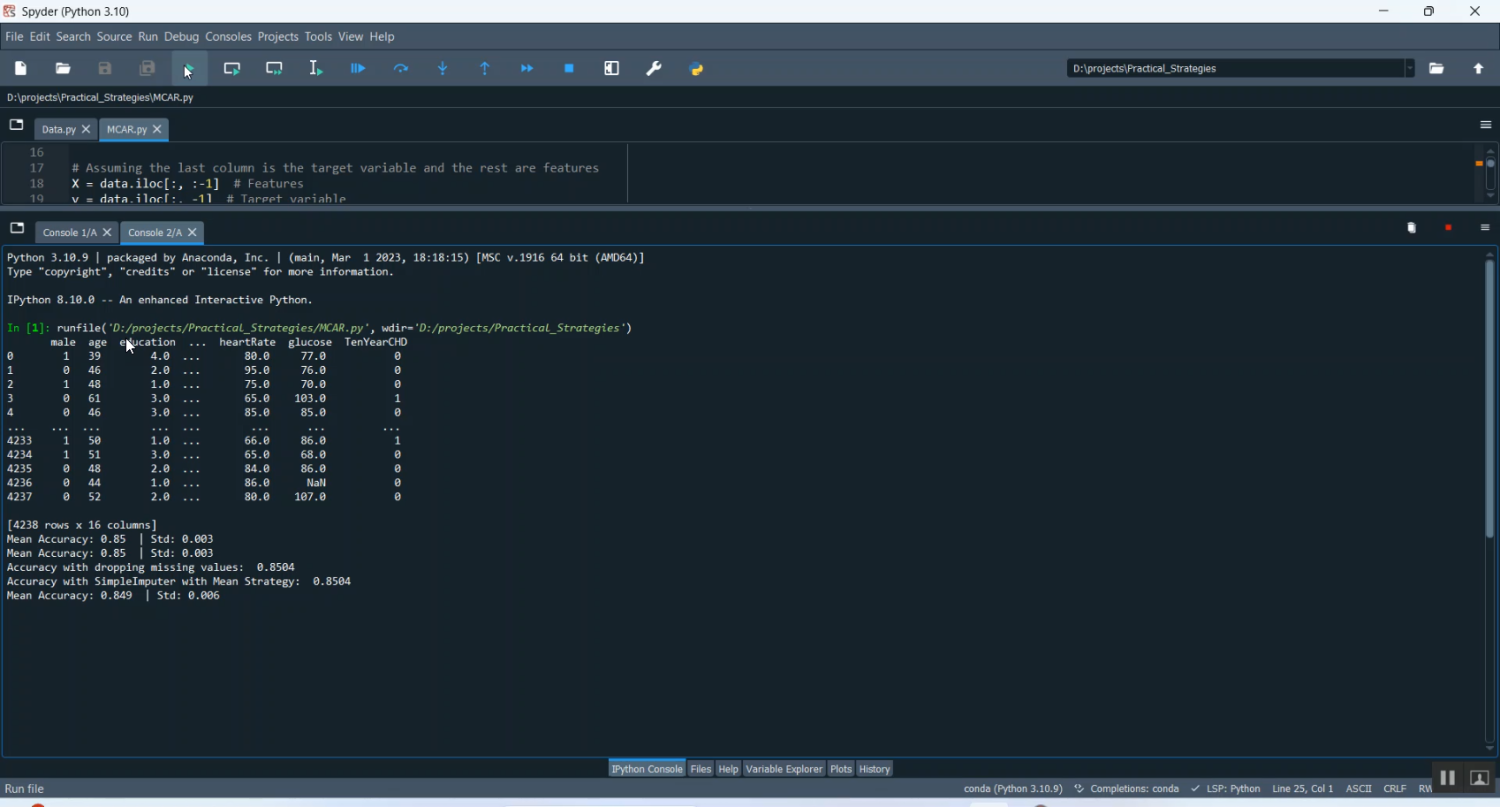
Task: Click the remove all variables icon in console
Action: coord(1412,228)
